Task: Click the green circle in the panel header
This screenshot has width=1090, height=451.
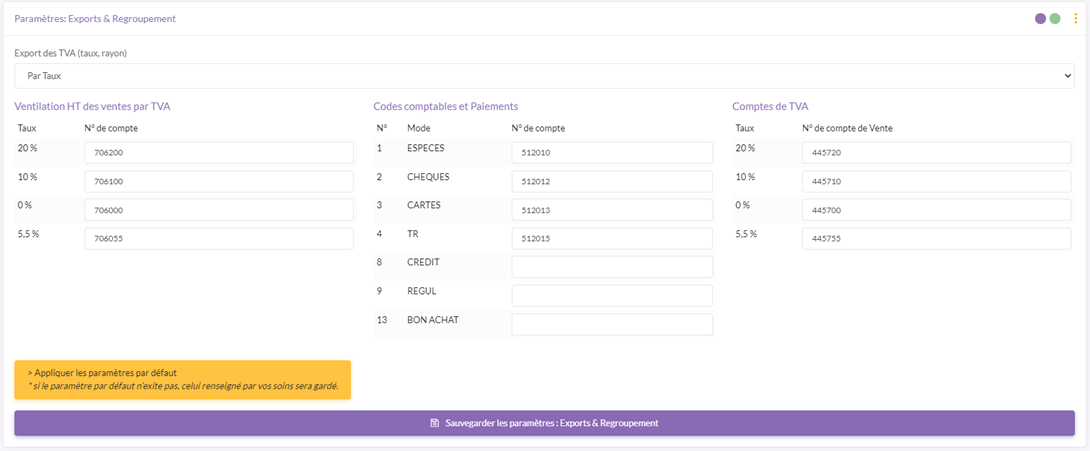Action: pos(1054,18)
